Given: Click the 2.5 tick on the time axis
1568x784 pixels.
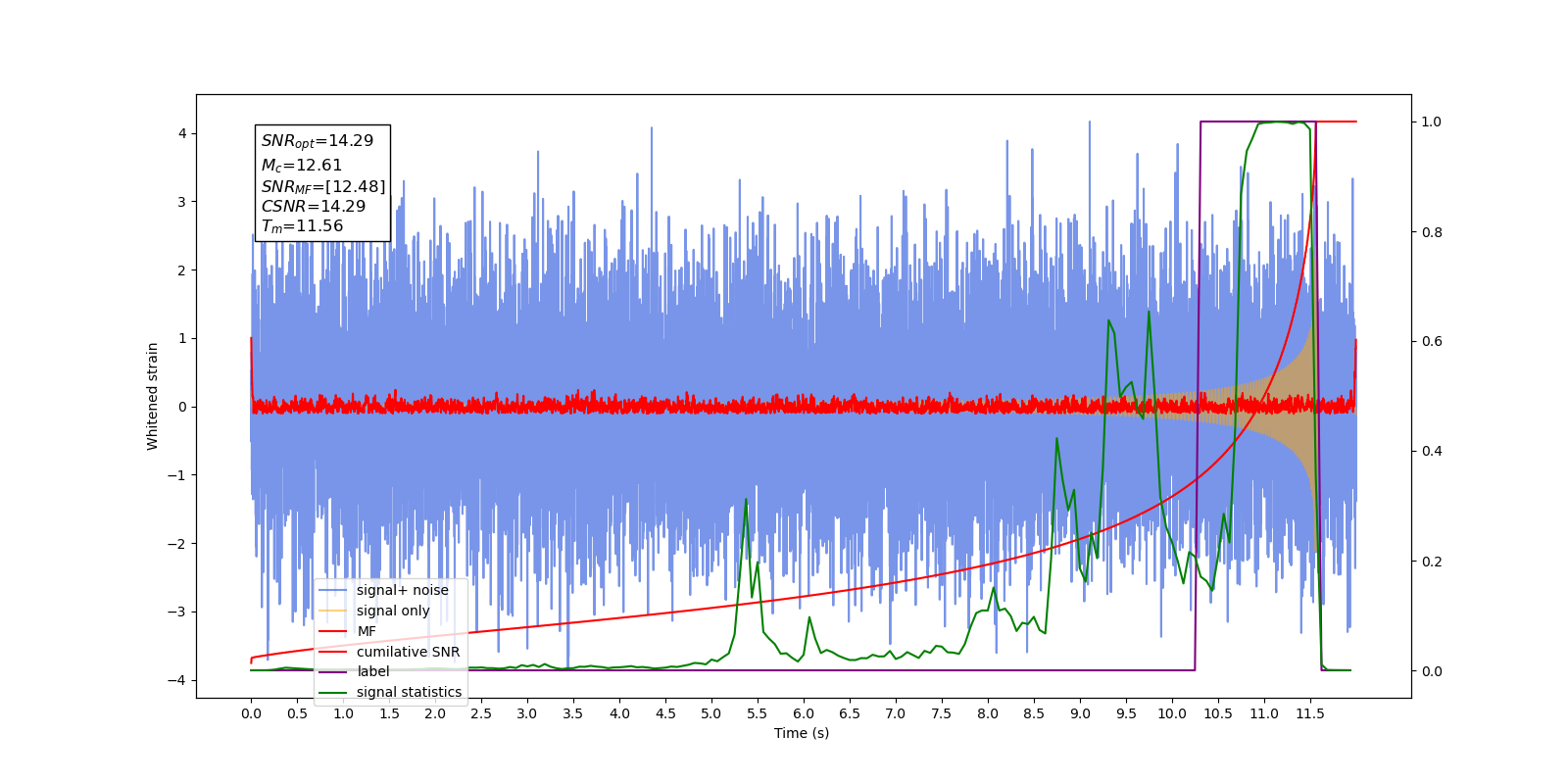Looking at the screenshot, I should [481, 713].
